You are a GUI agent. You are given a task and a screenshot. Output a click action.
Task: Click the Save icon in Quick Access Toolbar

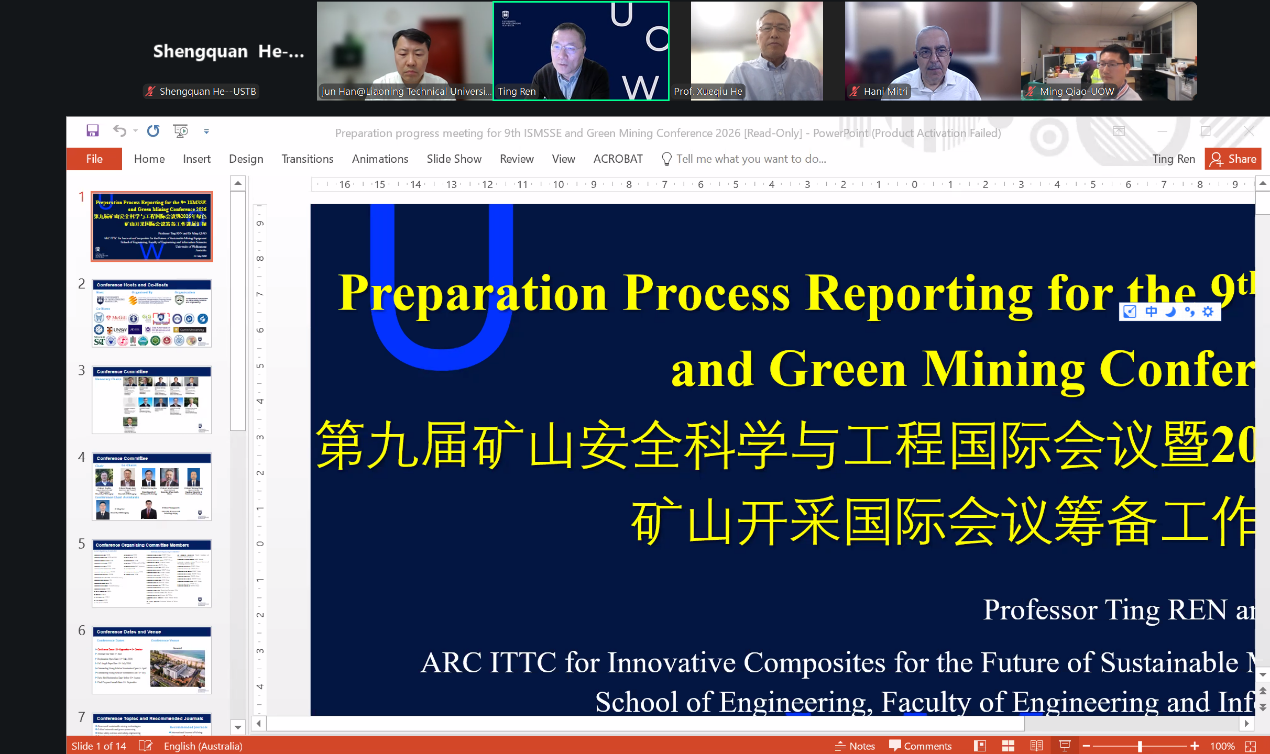click(93, 131)
